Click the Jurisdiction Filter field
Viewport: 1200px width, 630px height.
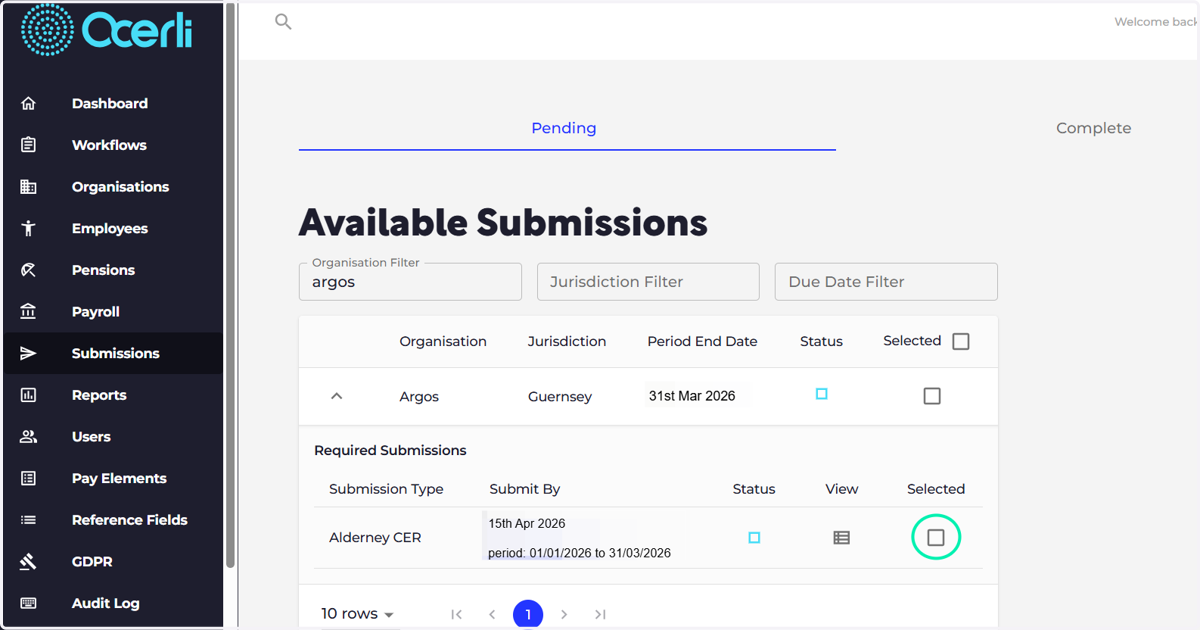[x=648, y=282]
